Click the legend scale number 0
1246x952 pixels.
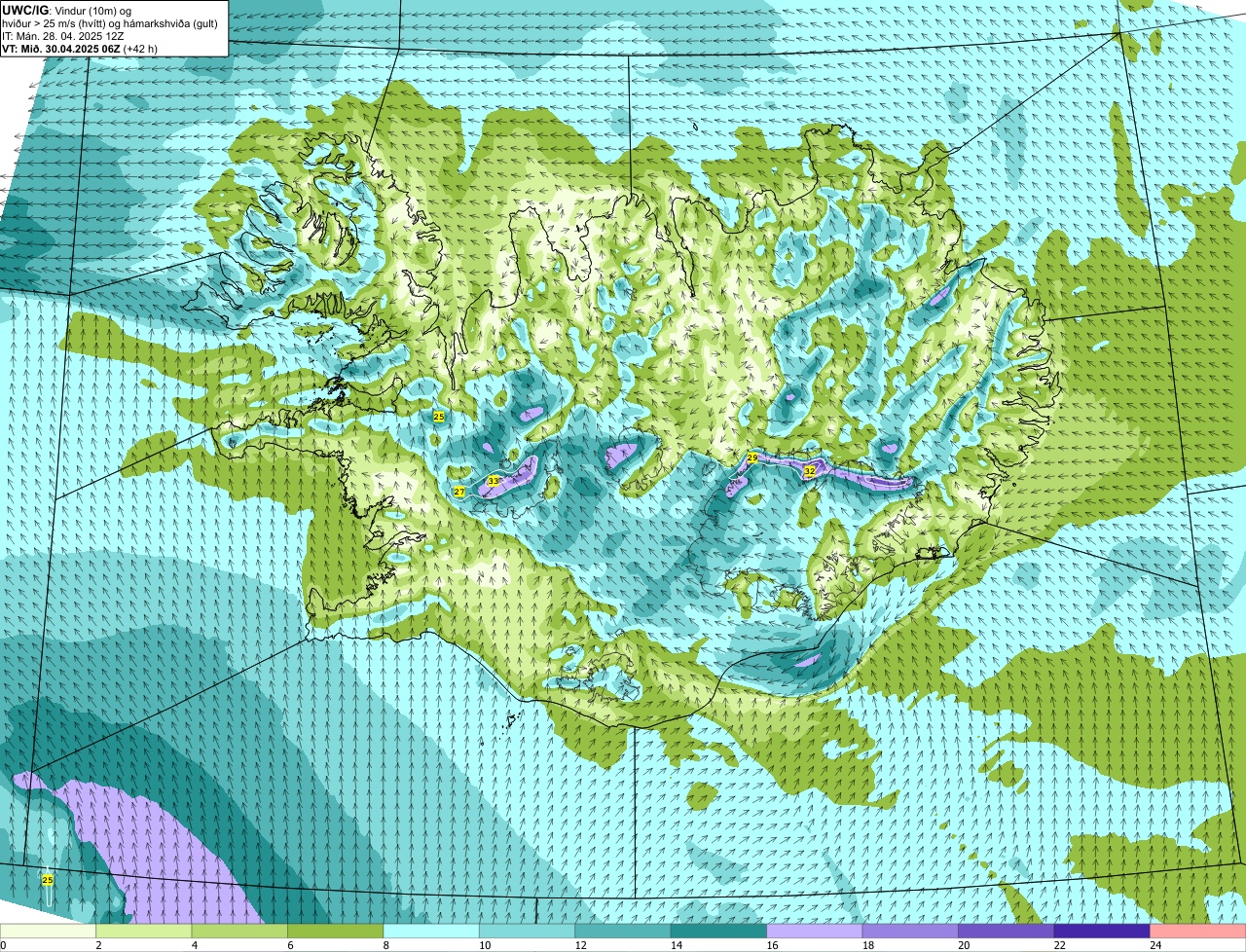4,945
